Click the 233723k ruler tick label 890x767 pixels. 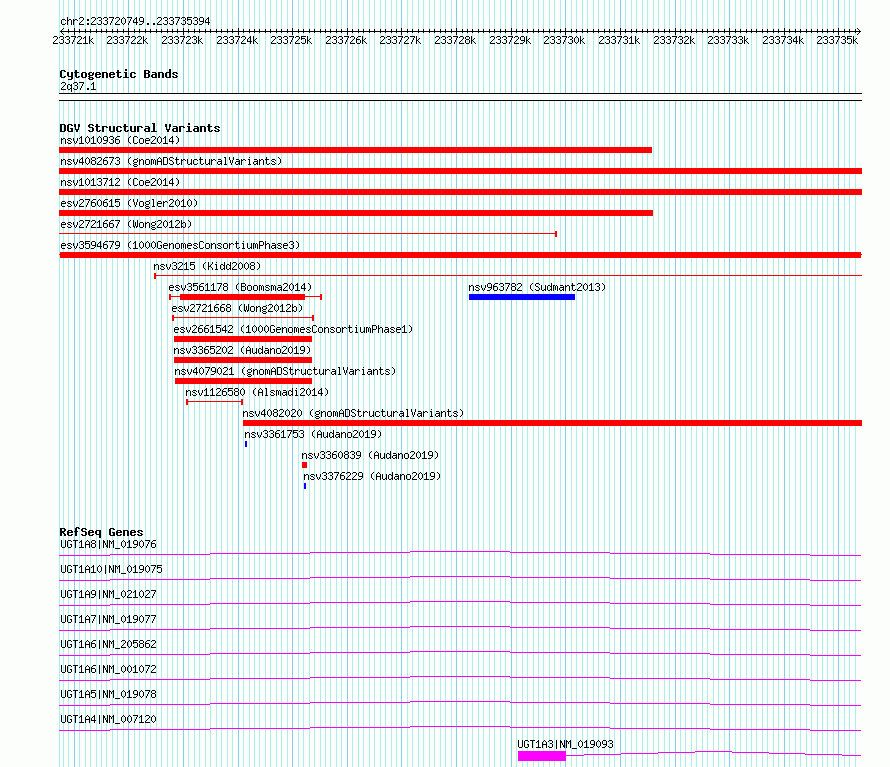[x=182, y=40]
